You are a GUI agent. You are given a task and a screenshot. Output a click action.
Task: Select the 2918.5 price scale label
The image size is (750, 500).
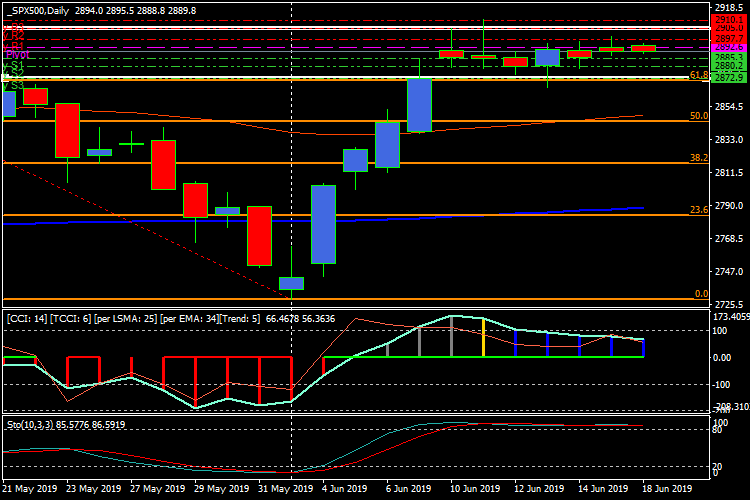pos(728,7)
